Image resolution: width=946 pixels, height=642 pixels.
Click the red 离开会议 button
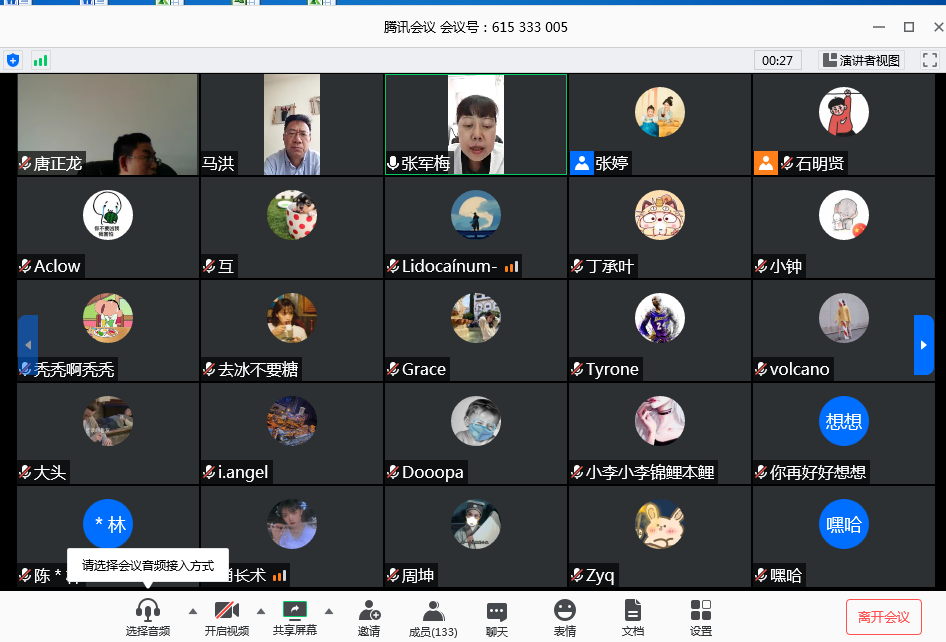point(883,617)
